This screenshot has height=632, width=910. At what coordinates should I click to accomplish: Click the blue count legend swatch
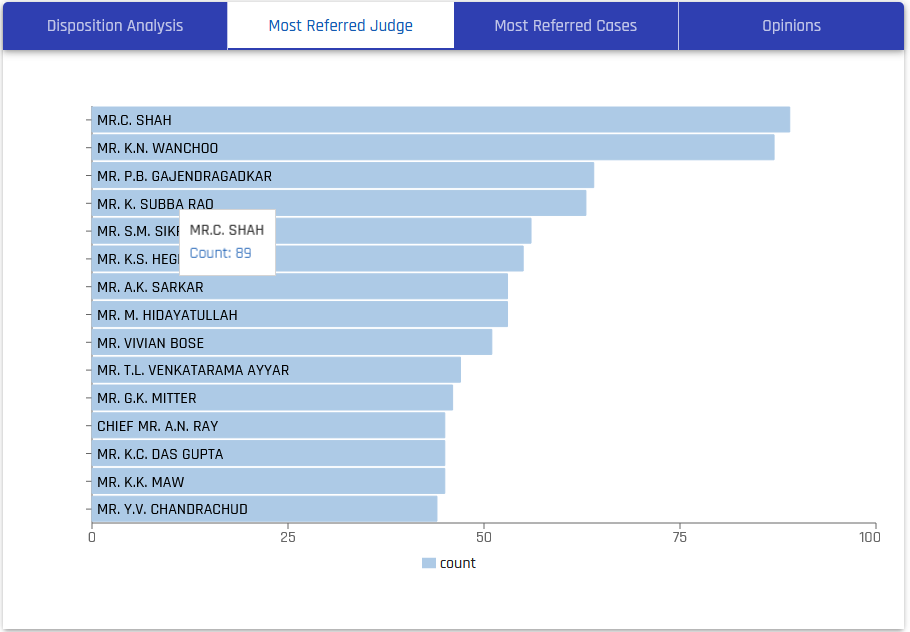point(429,564)
